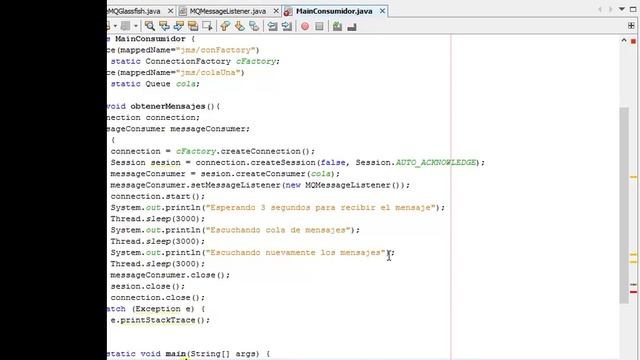Switch to the MQGlassfish.java tab

[x=134, y=11]
